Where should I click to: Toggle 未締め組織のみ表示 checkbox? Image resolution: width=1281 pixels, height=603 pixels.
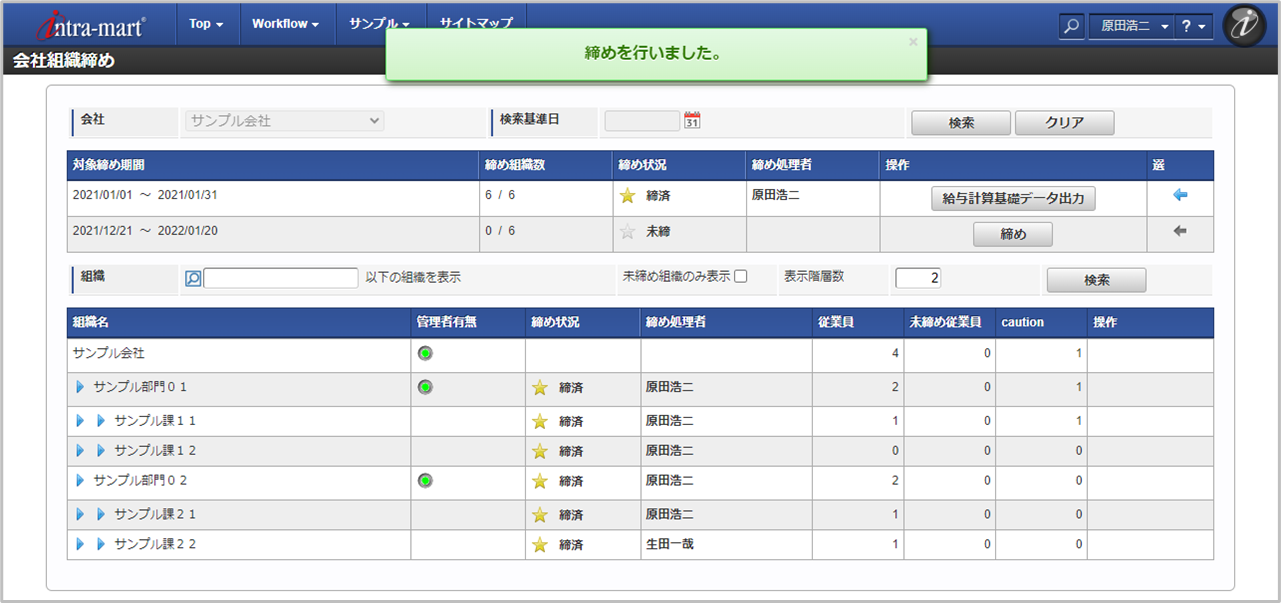pos(741,277)
